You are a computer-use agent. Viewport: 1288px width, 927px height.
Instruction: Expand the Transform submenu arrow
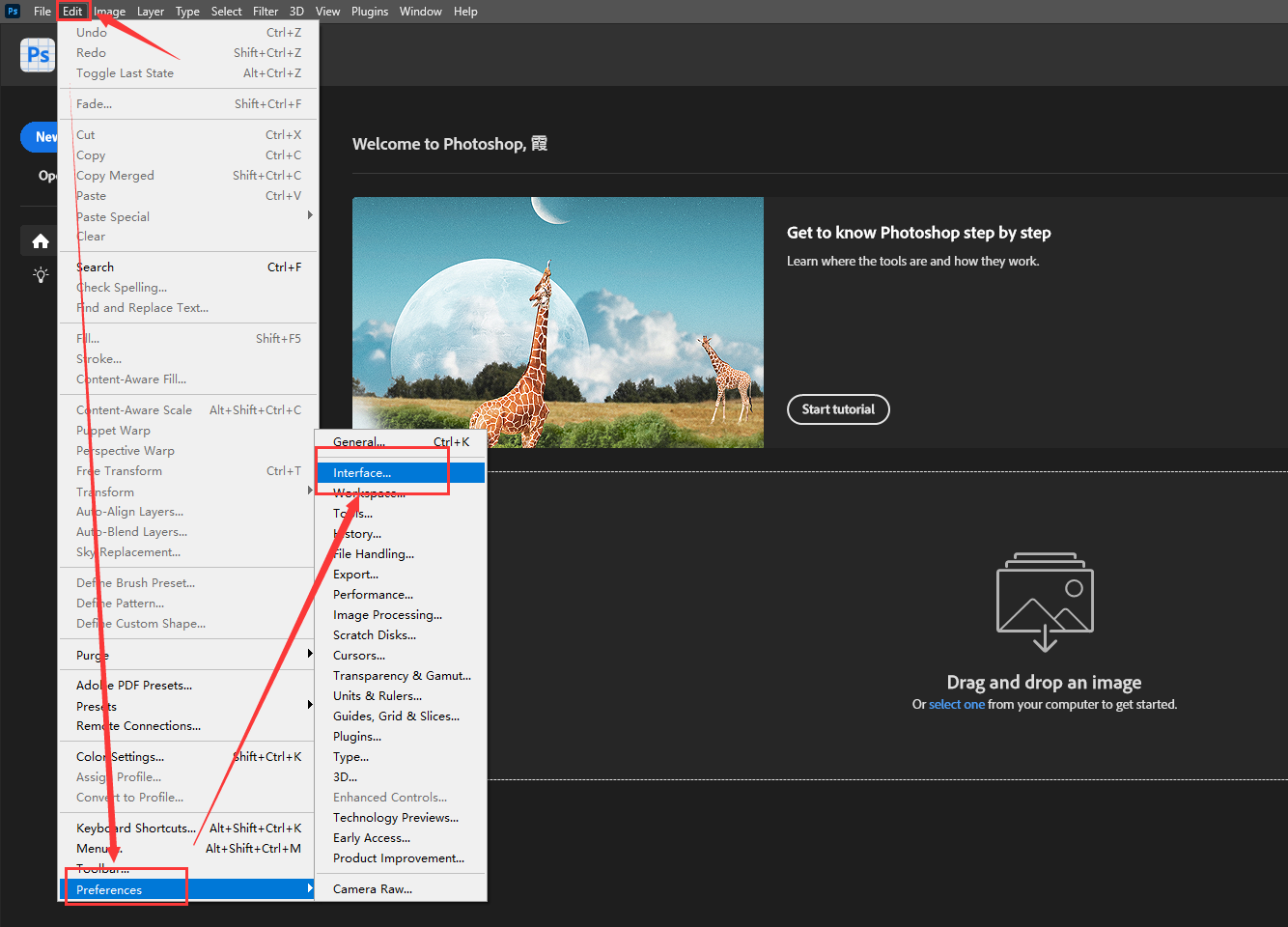(x=310, y=491)
